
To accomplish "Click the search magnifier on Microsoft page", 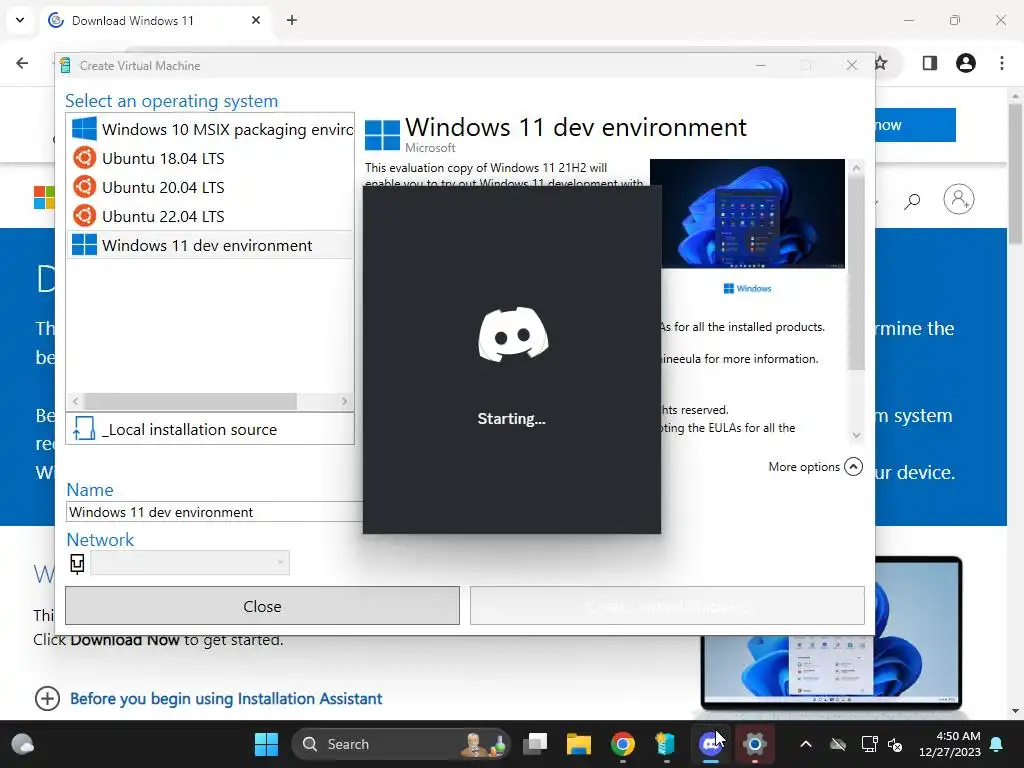I will click(x=912, y=200).
